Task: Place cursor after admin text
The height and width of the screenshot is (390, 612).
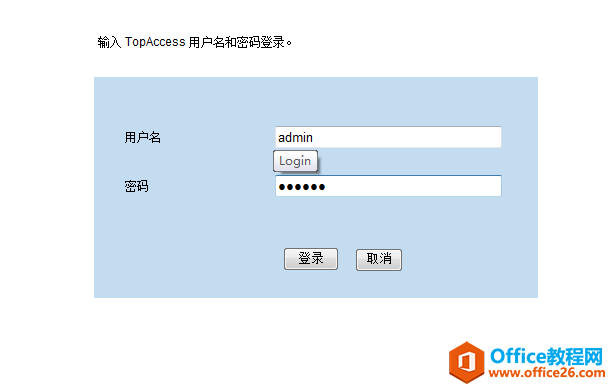Action: [313, 137]
